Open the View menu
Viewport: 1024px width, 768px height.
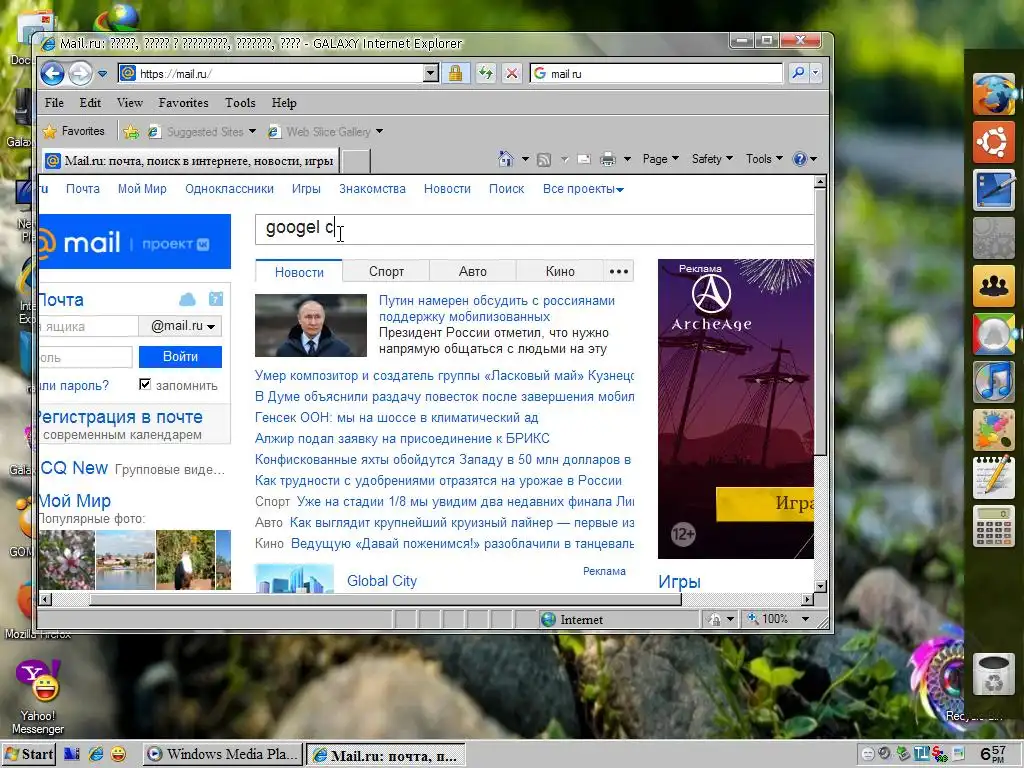(129, 103)
